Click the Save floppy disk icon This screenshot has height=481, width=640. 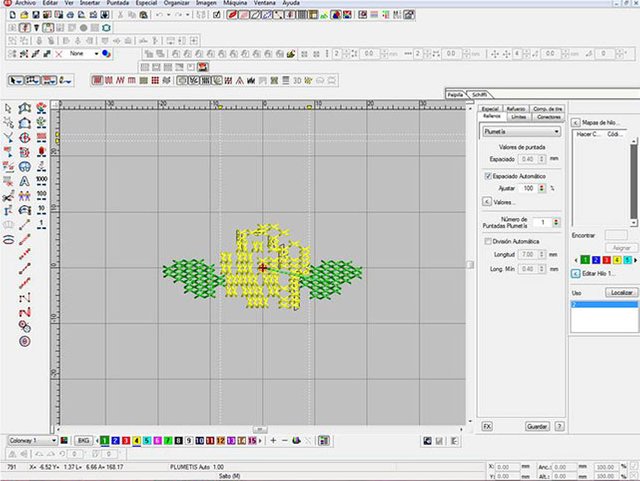[x=36, y=15]
